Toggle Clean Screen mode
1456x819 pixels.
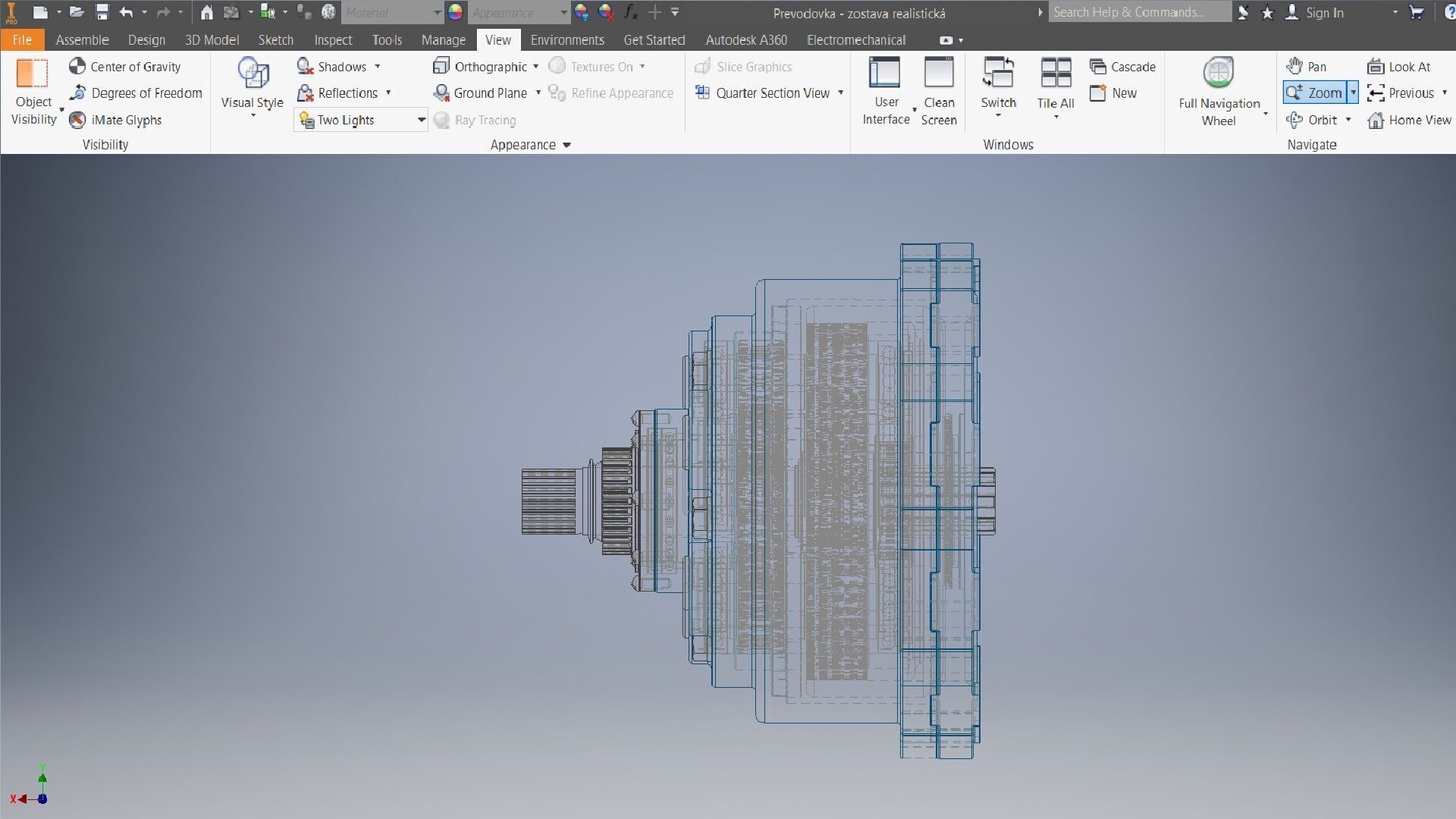[x=939, y=92]
